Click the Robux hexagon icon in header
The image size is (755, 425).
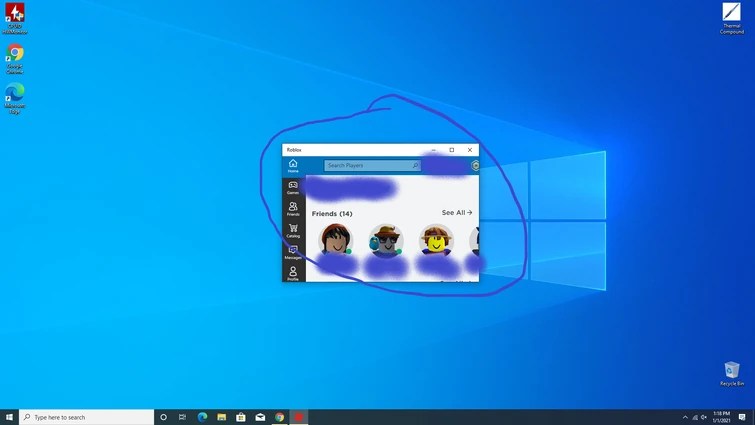tap(475, 166)
